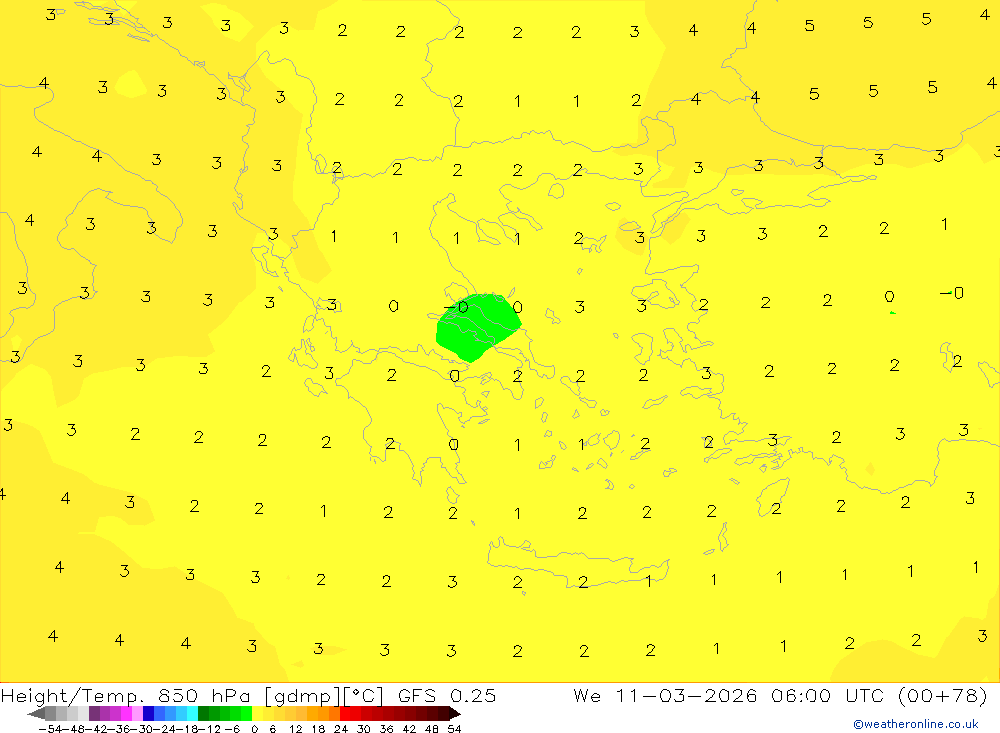This screenshot has height=733, width=1000.
Task: Click the '(00+78)' forecast offset text
Action: tap(941, 695)
